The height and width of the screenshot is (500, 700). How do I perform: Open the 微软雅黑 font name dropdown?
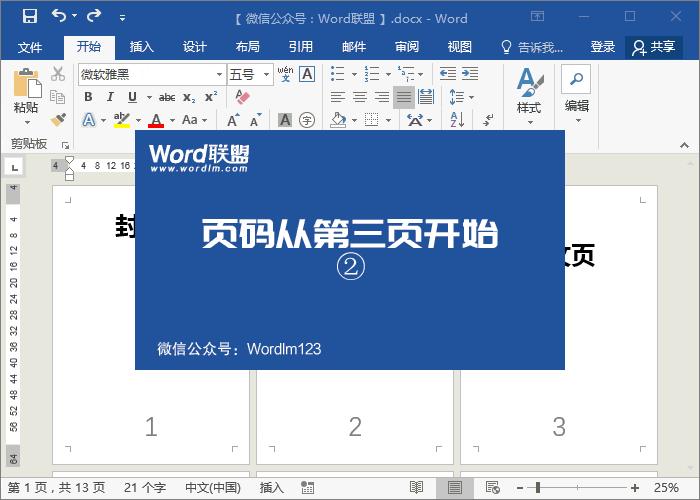[219, 75]
